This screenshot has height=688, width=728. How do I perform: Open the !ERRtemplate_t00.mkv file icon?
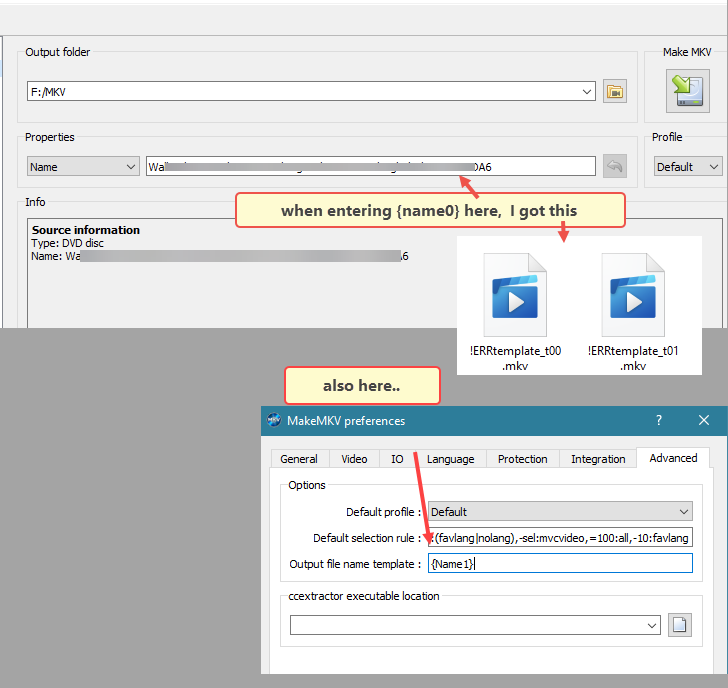(515, 295)
